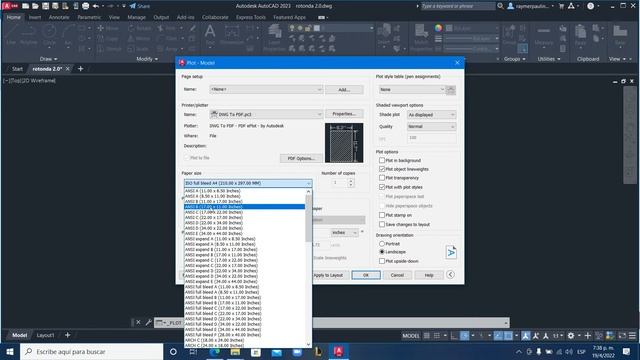The image size is (640, 360).
Task: Click the paper size list scrollbar
Action: (x=309, y=218)
